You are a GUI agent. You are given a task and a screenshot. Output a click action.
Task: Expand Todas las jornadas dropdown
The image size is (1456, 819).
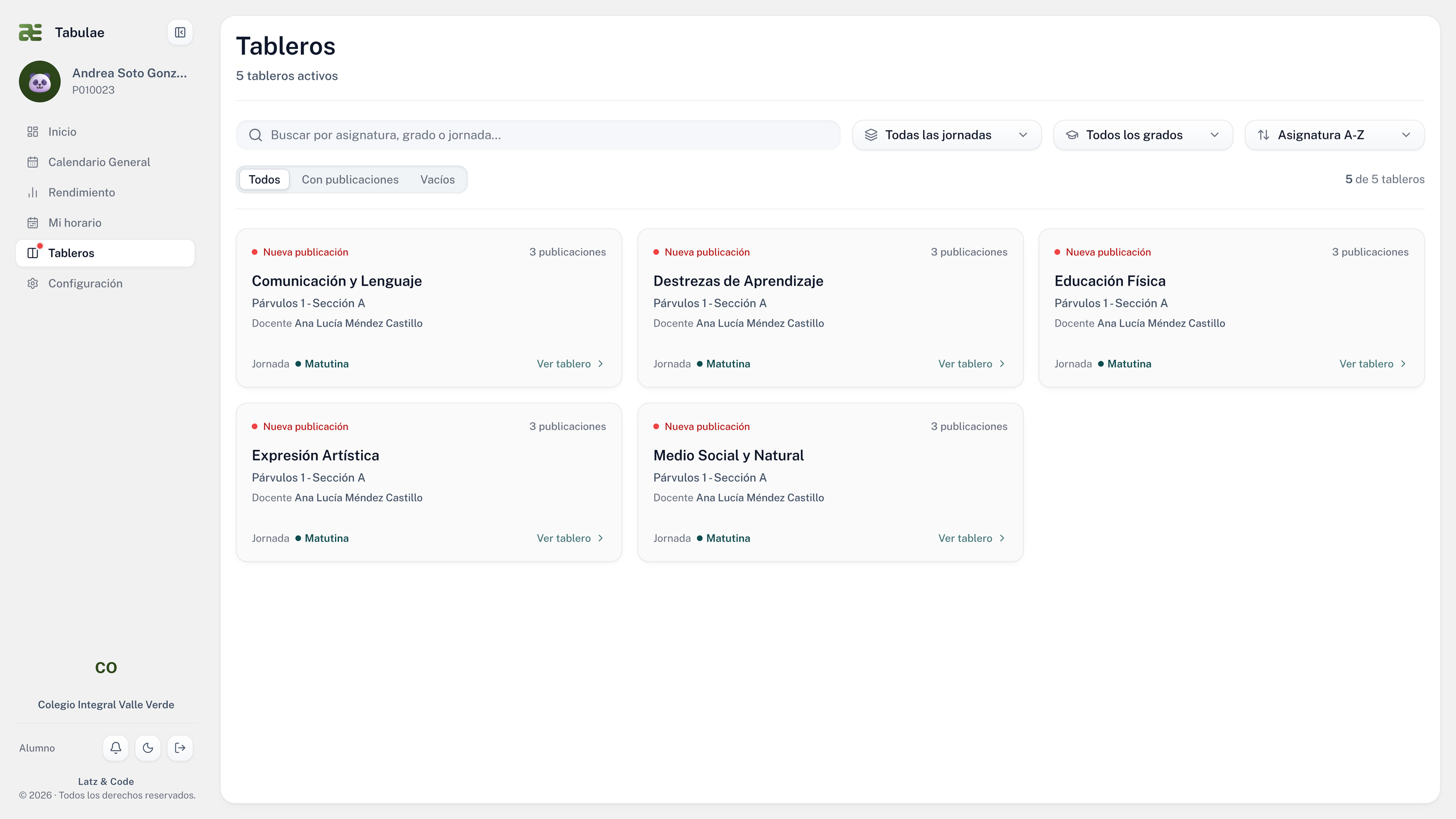[946, 135]
